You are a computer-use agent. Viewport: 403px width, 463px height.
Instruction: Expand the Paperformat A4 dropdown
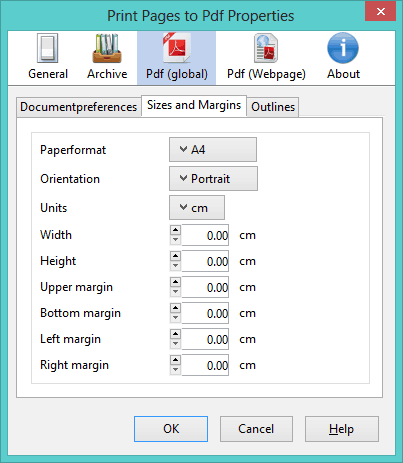click(213, 150)
